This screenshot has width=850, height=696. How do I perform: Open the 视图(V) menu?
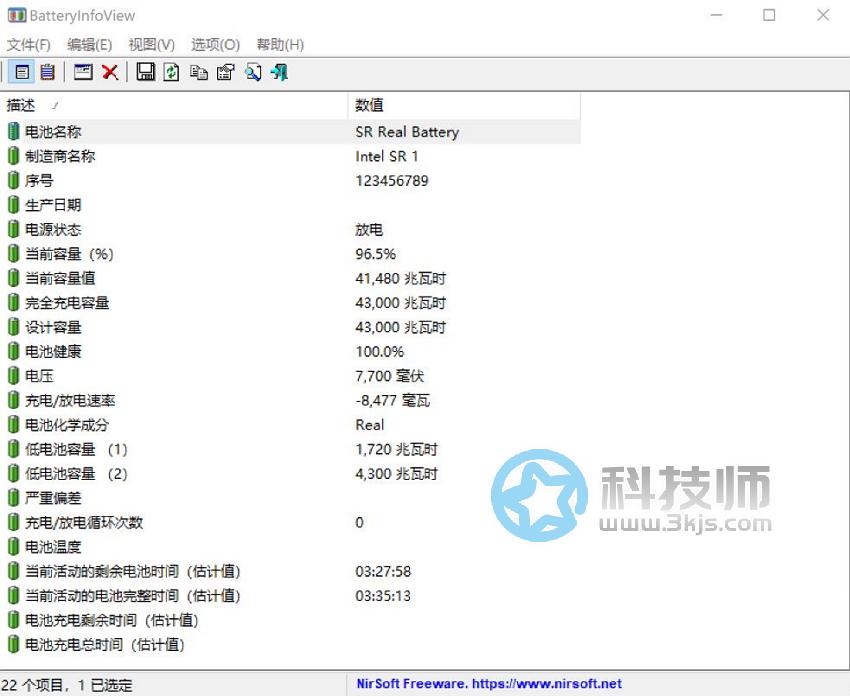[151, 44]
